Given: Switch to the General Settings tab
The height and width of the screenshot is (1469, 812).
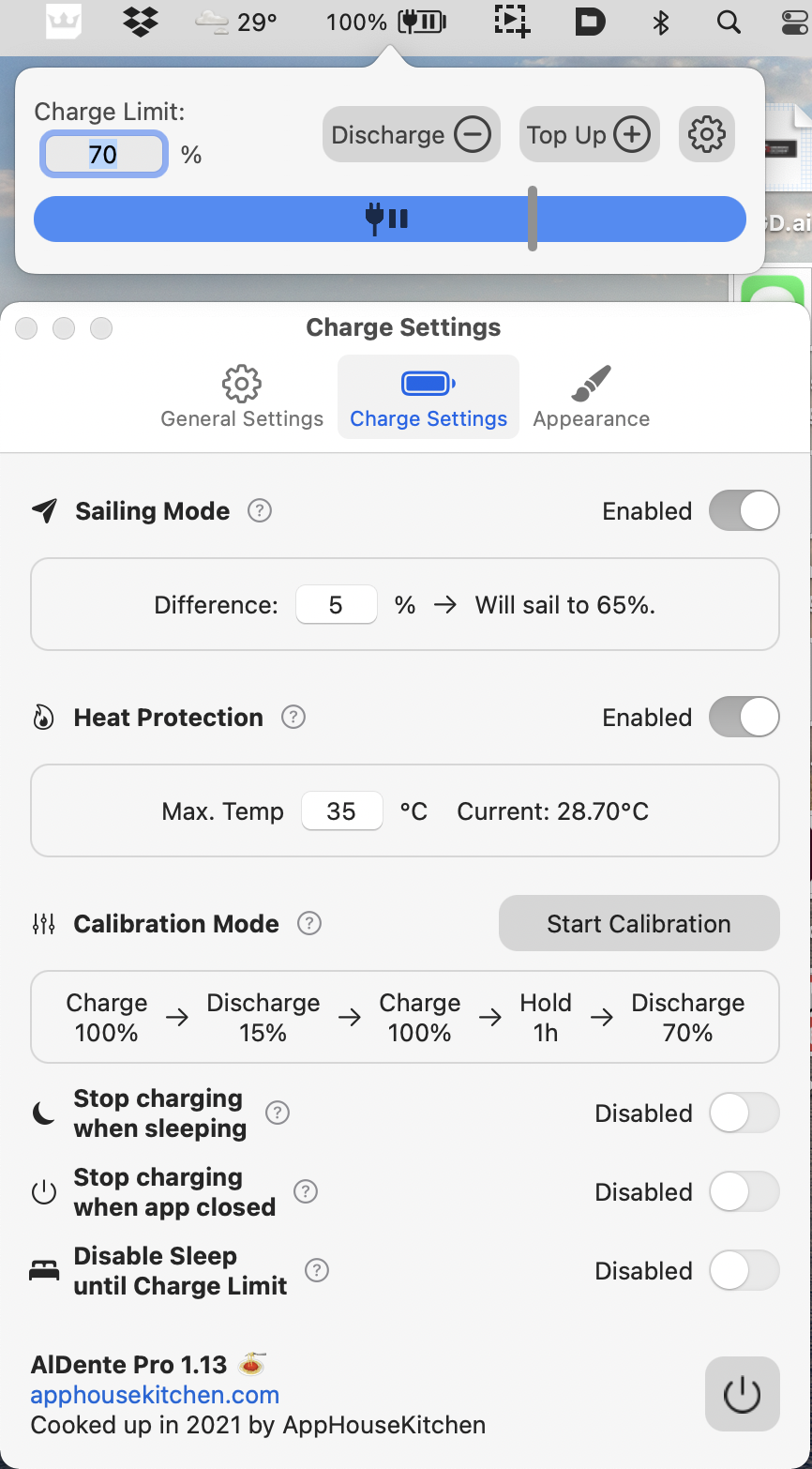Looking at the screenshot, I should (242, 398).
